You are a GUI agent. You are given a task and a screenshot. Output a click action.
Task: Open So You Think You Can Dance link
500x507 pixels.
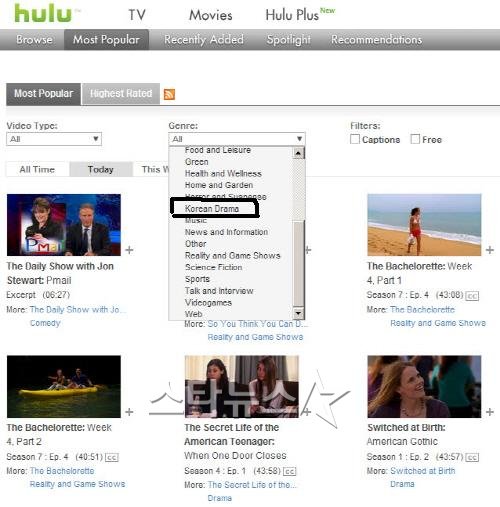[257, 324]
